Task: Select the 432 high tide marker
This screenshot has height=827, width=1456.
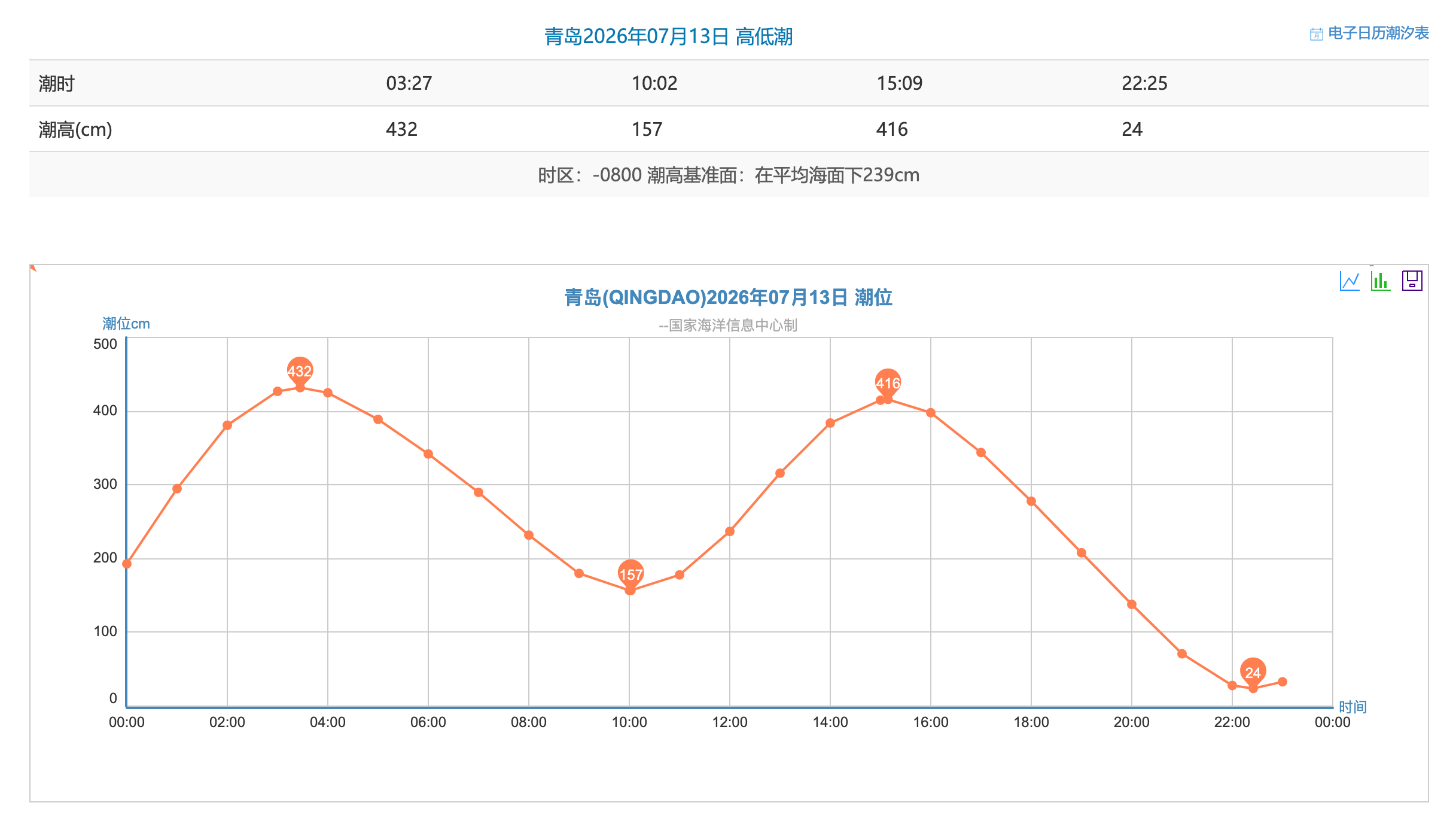Action: (300, 372)
